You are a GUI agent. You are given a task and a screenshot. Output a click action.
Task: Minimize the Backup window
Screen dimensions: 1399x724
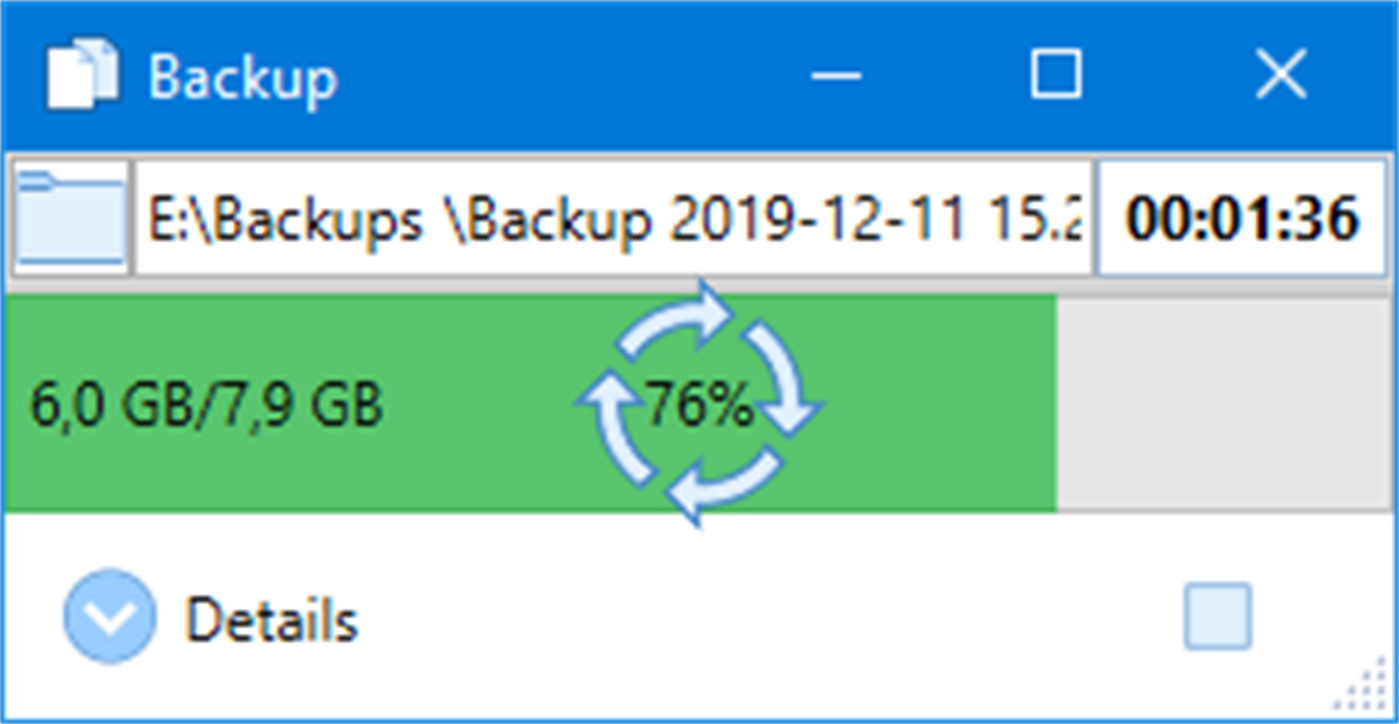(x=836, y=77)
